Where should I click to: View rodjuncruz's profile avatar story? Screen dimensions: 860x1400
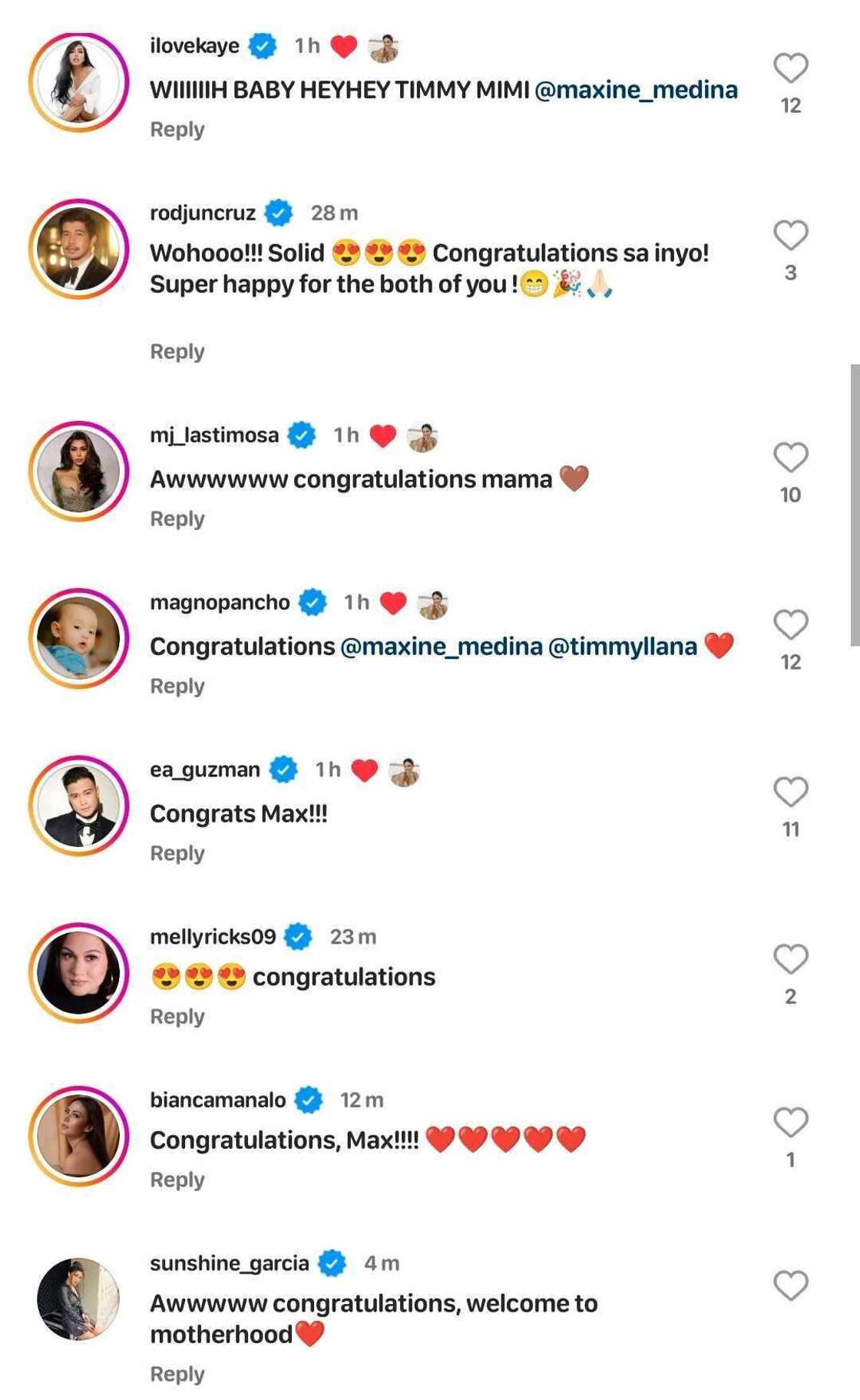78,250
